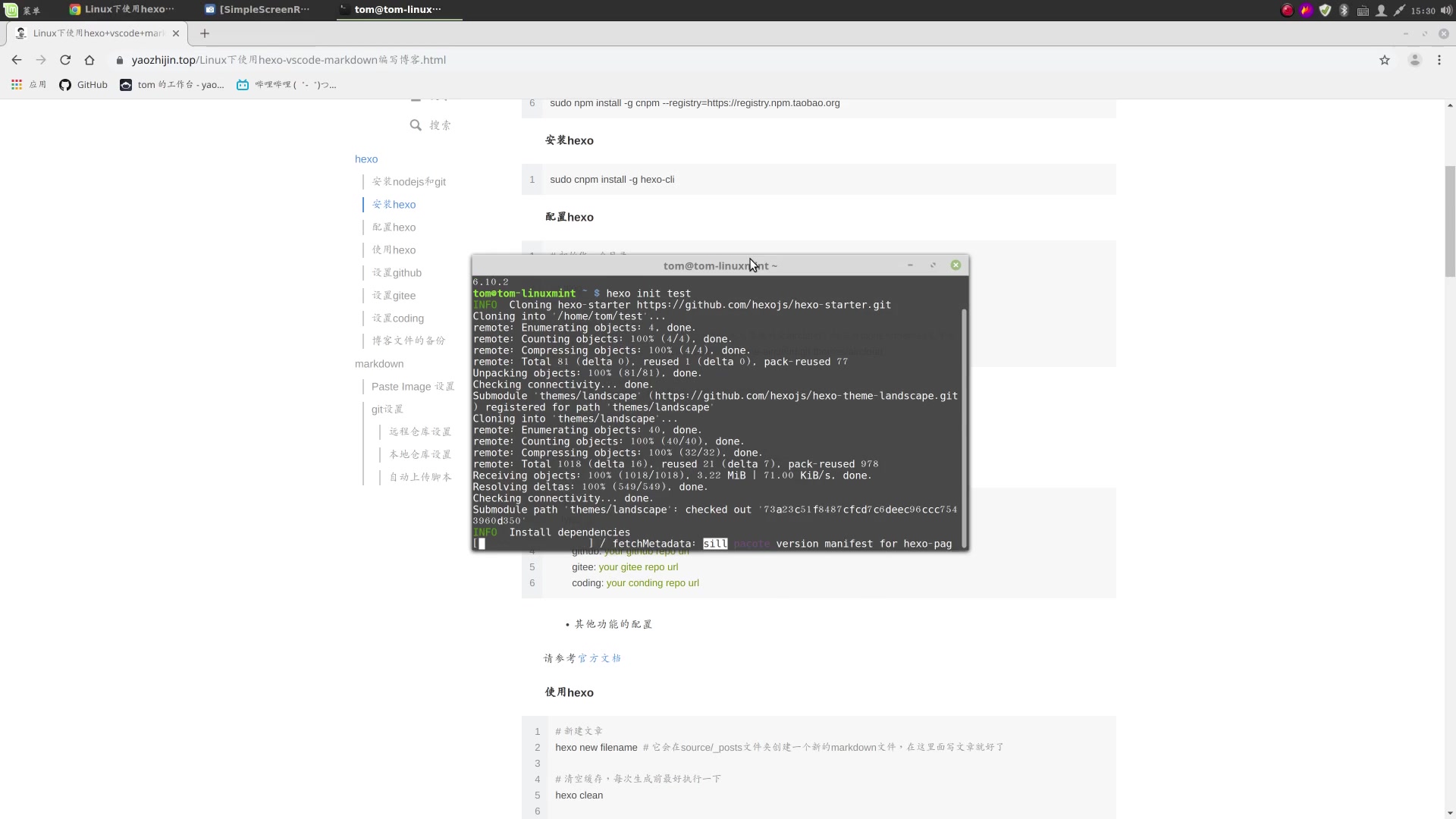Image resolution: width=1456 pixels, height=819 pixels.
Task: Go to 设置coding sidebar entry
Action: (x=398, y=318)
